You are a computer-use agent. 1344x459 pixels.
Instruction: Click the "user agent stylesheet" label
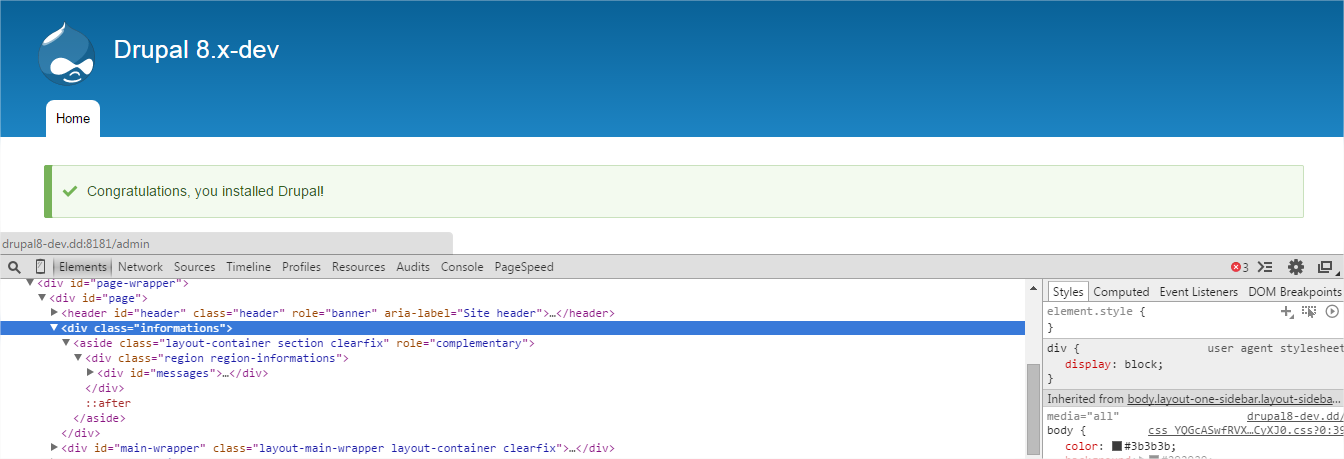(1275, 348)
